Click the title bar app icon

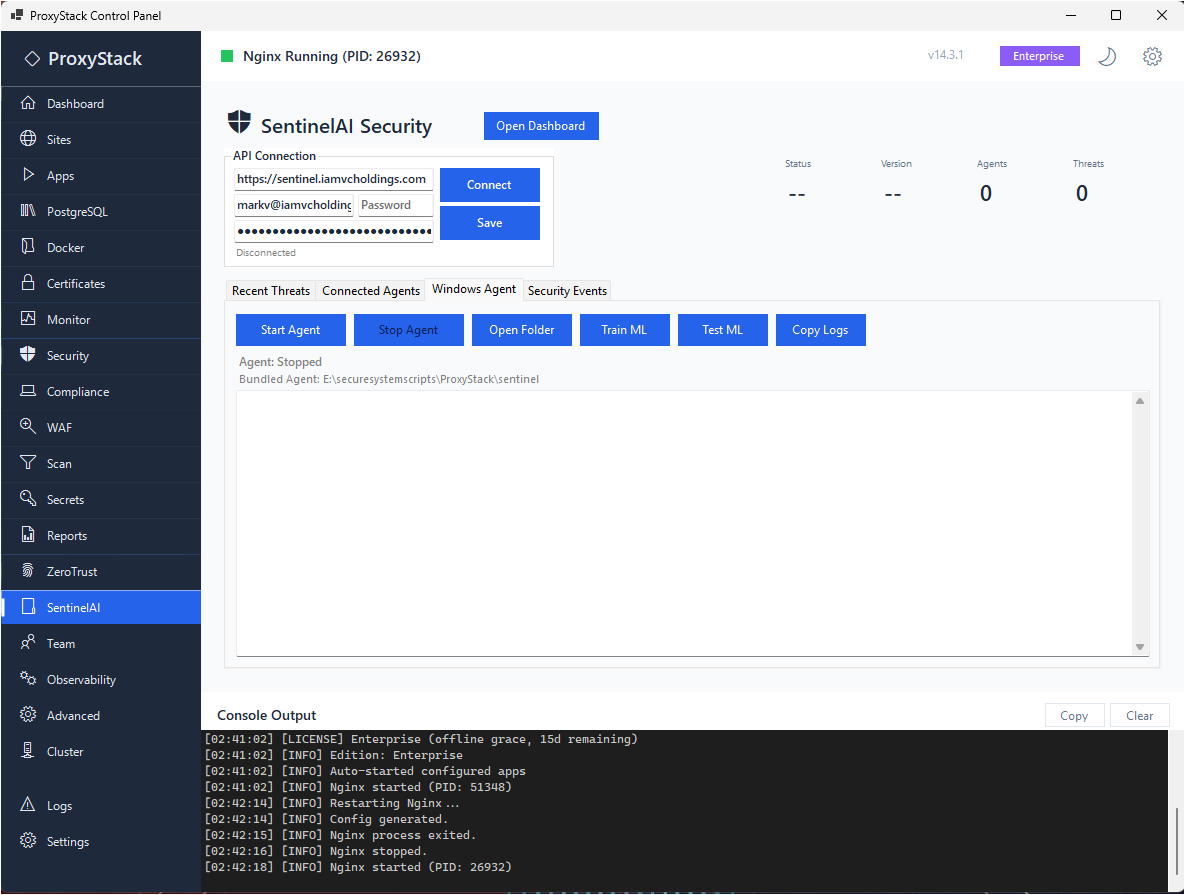point(17,15)
